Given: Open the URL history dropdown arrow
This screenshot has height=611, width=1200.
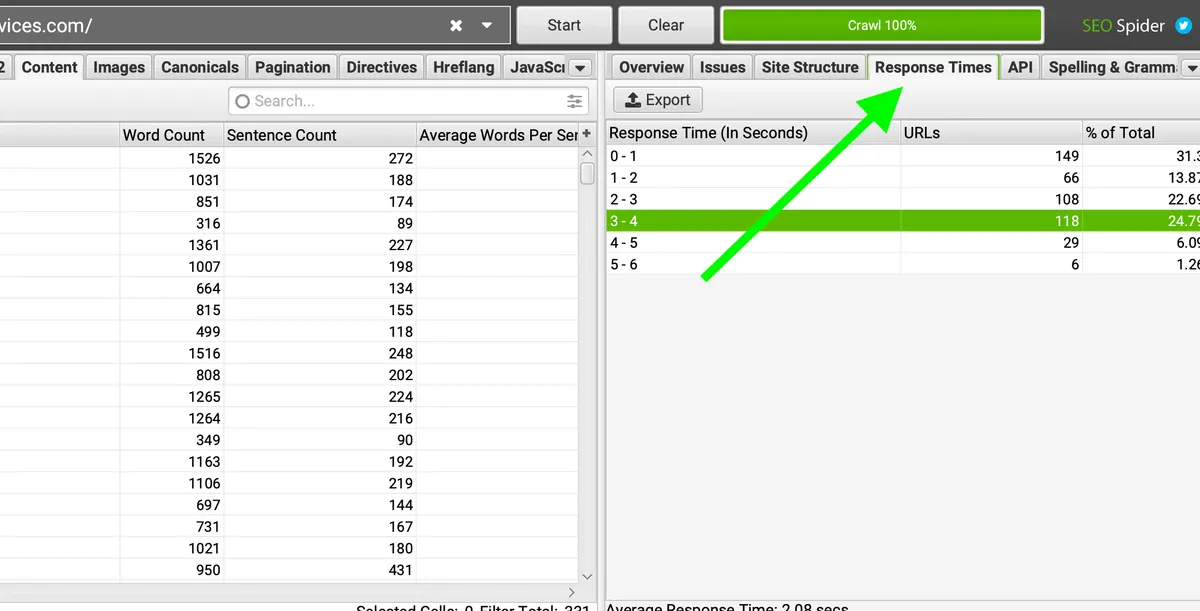Looking at the screenshot, I should (487, 25).
